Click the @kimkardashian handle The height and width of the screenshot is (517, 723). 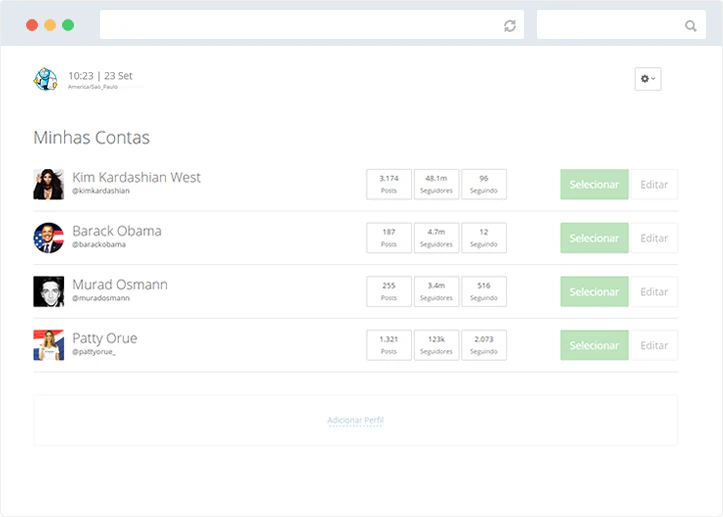coord(101,191)
